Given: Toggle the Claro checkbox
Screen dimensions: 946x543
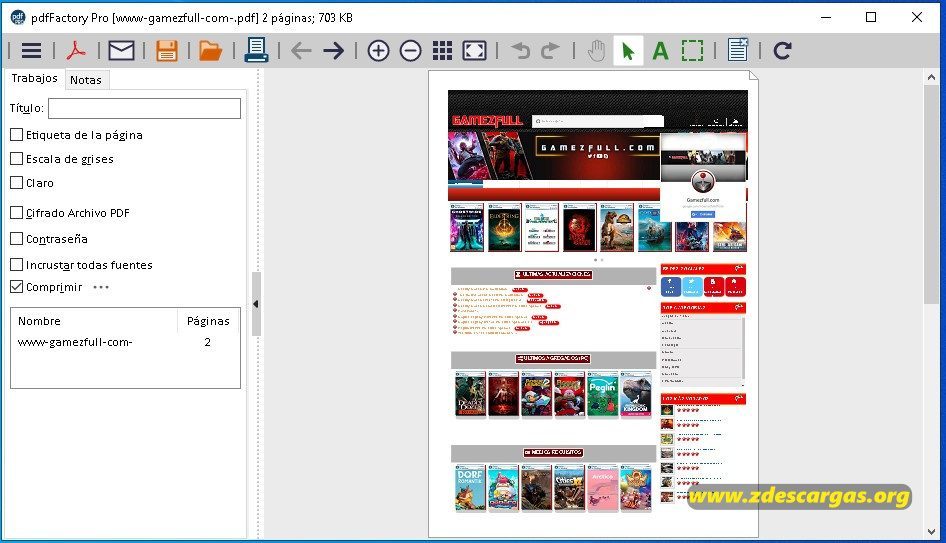Looking at the screenshot, I should pos(17,183).
